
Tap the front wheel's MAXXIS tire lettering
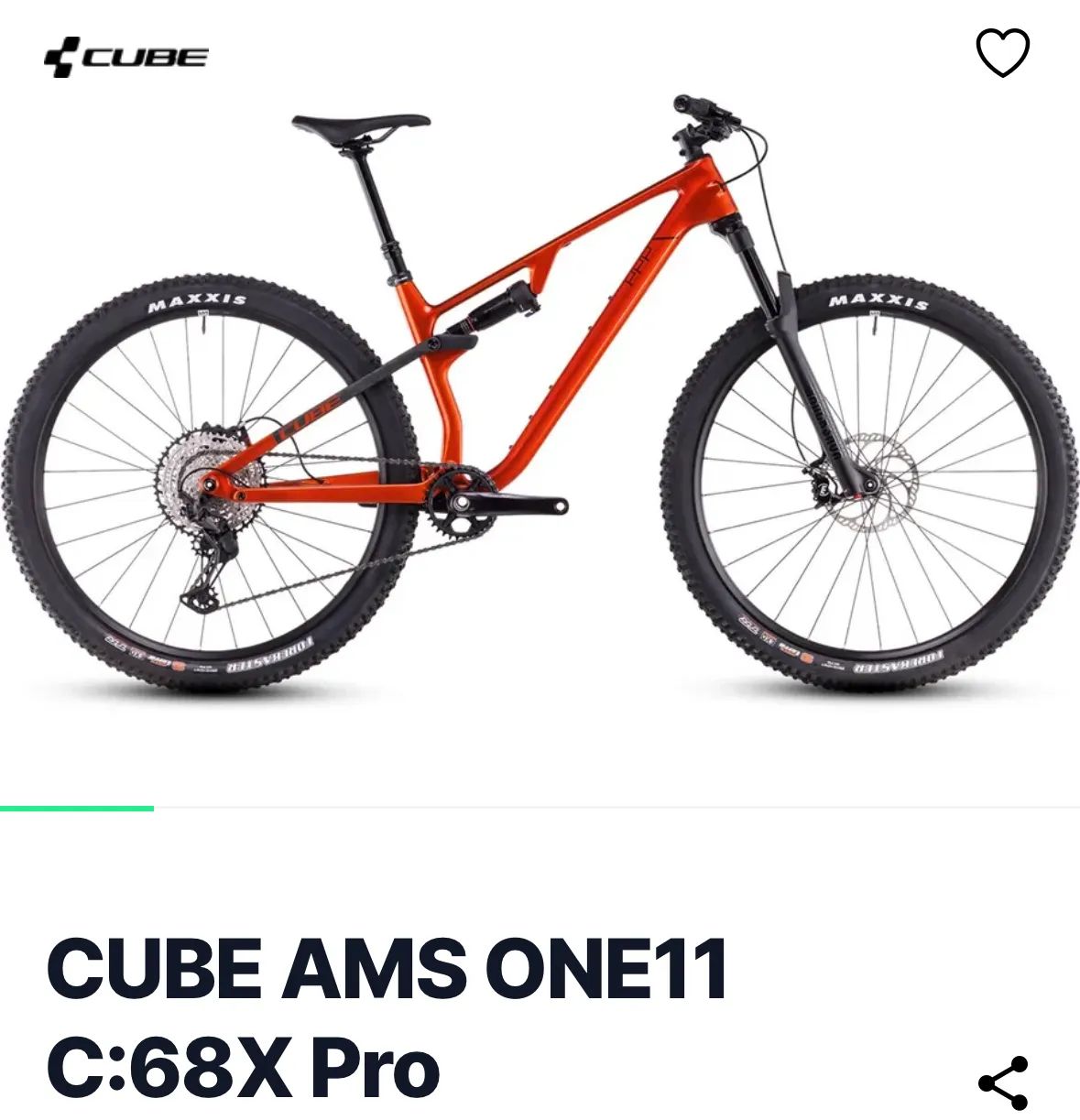(878, 302)
